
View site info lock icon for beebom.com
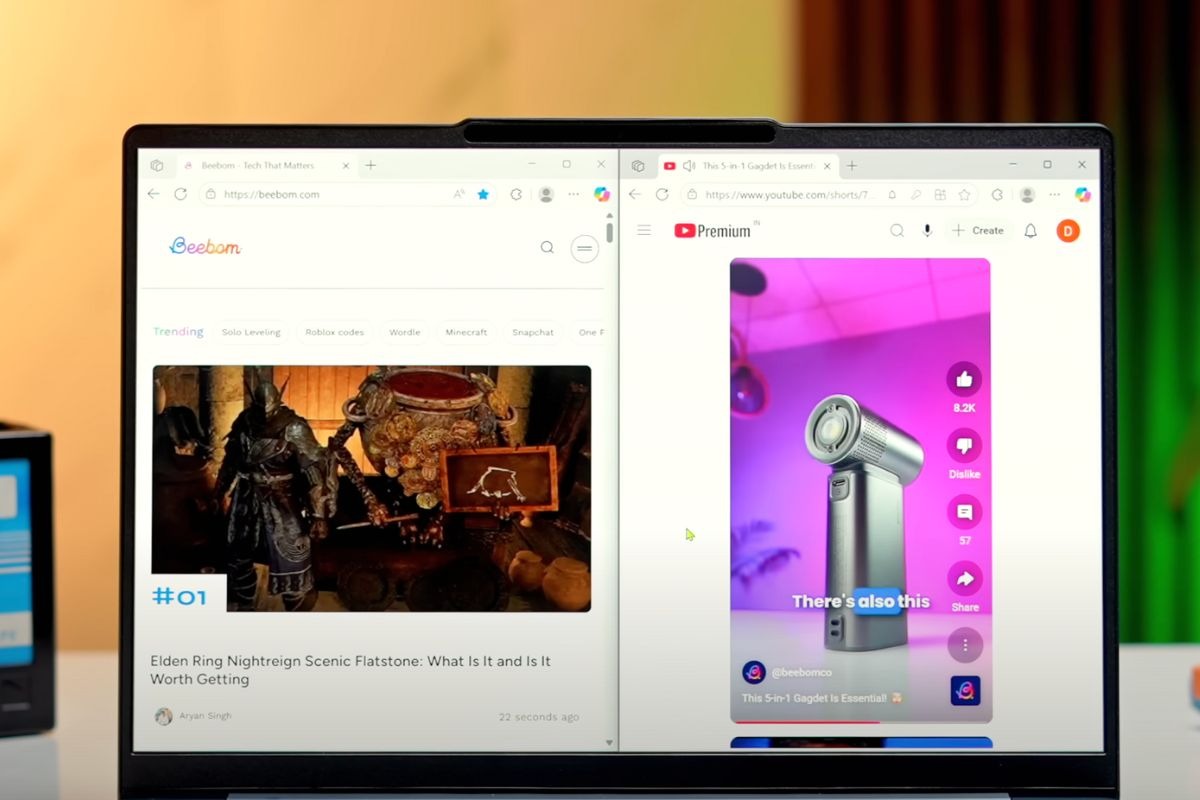point(210,194)
